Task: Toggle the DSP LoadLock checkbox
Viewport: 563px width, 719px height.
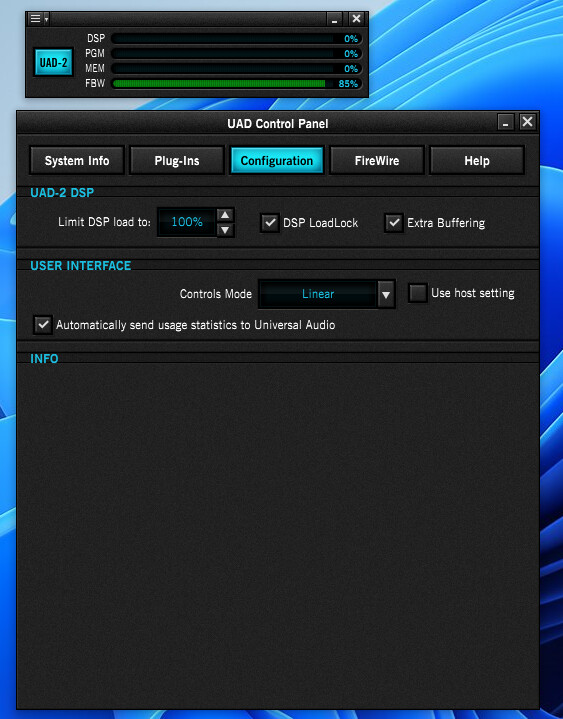Action: pos(270,223)
